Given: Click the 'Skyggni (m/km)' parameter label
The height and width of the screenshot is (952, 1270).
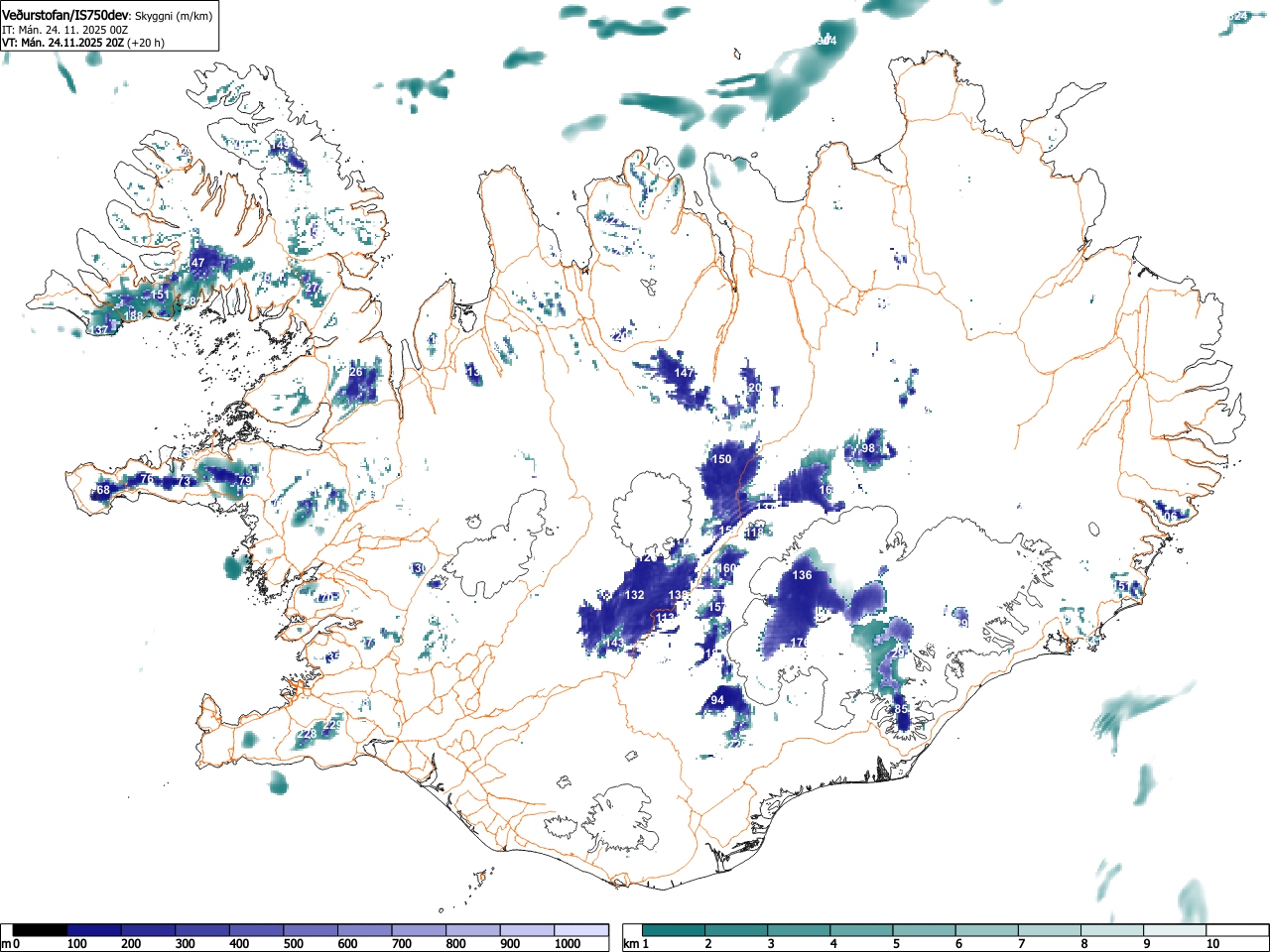Looking at the screenshot, I should coord(173,17).
